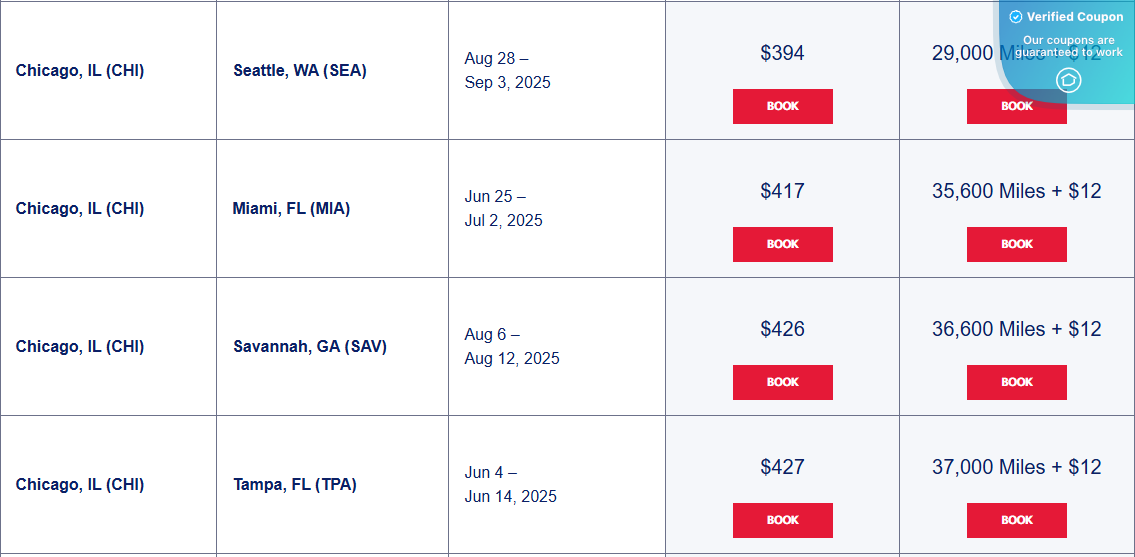Click the Jun 4 – Jun 14 dates
The height and width of the screenshot is (557, 1135).
pyautogui.click(x=510, y=484)
